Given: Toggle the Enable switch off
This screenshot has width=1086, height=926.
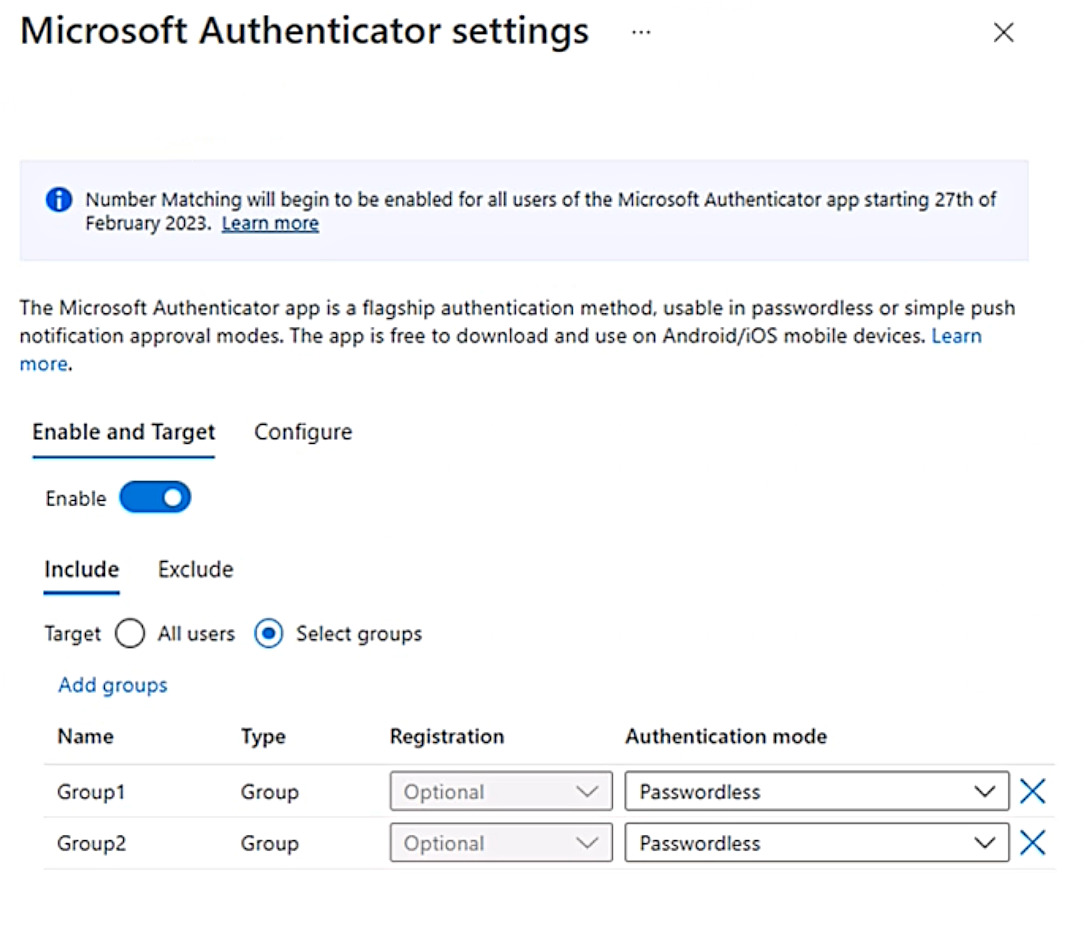Looking at the screenshot, I should tap(155, 498).
